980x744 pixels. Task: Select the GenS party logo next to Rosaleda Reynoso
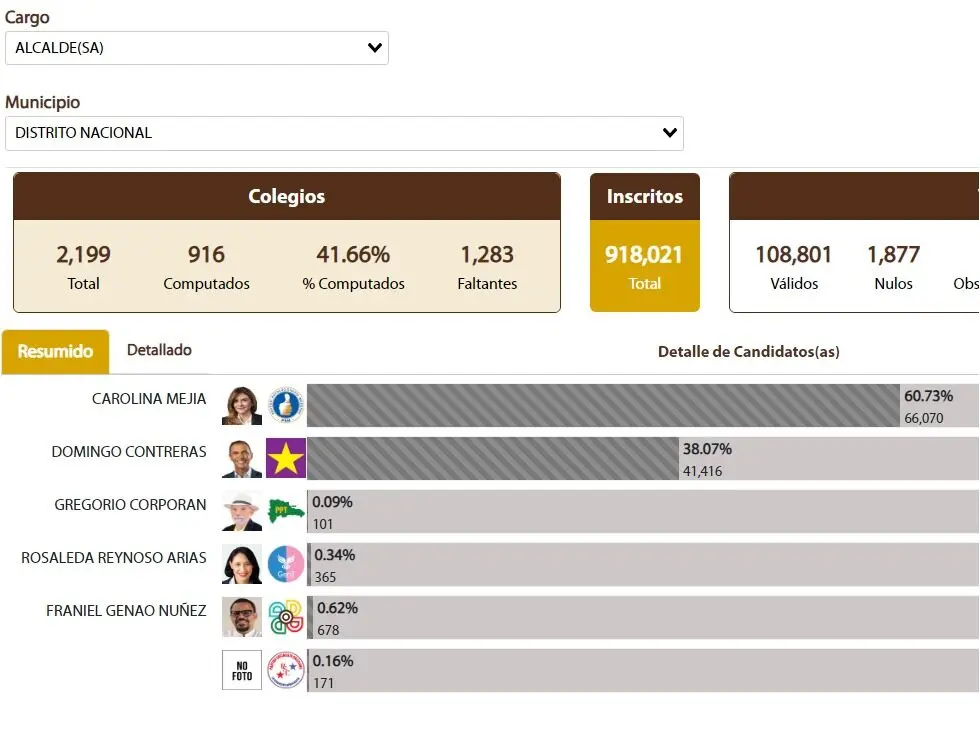tap(286, 564)
